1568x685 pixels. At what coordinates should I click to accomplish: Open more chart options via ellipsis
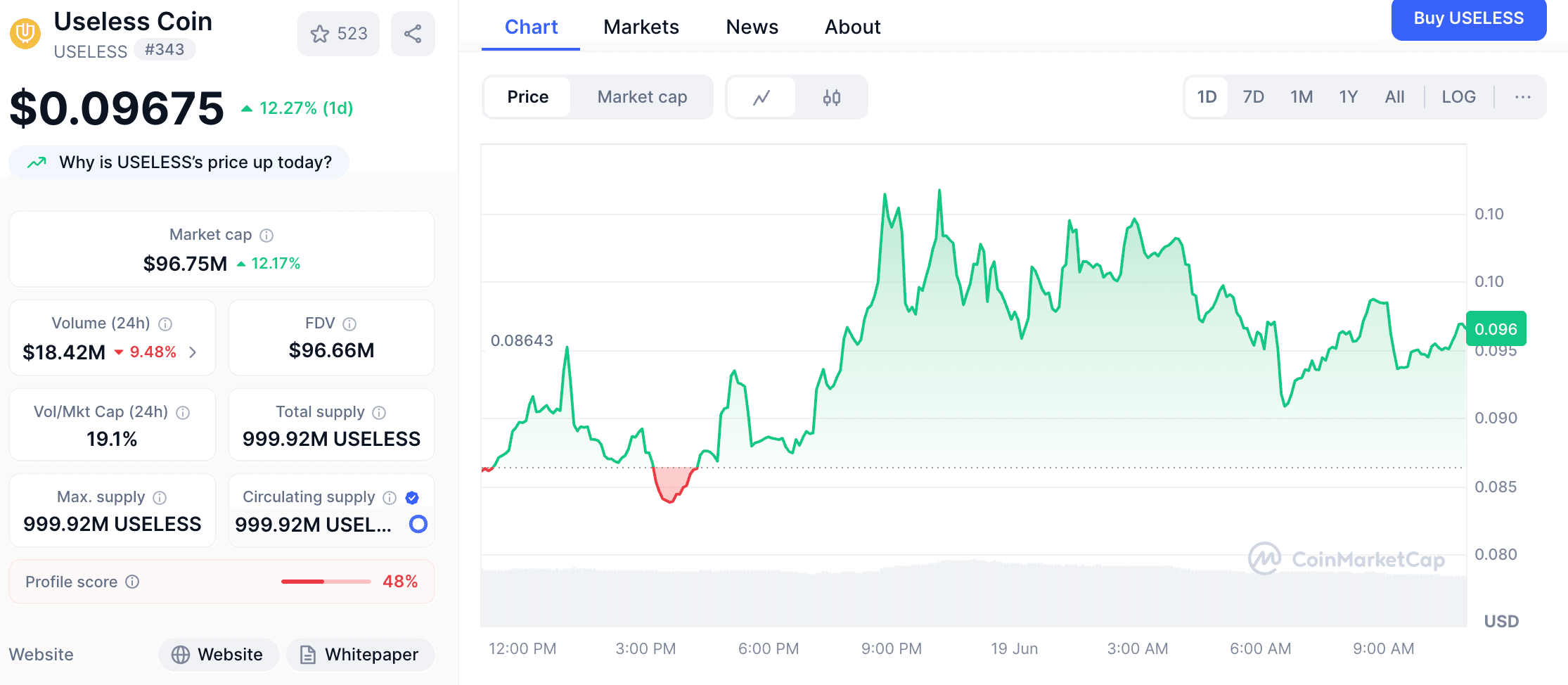tap(1522, 97)
